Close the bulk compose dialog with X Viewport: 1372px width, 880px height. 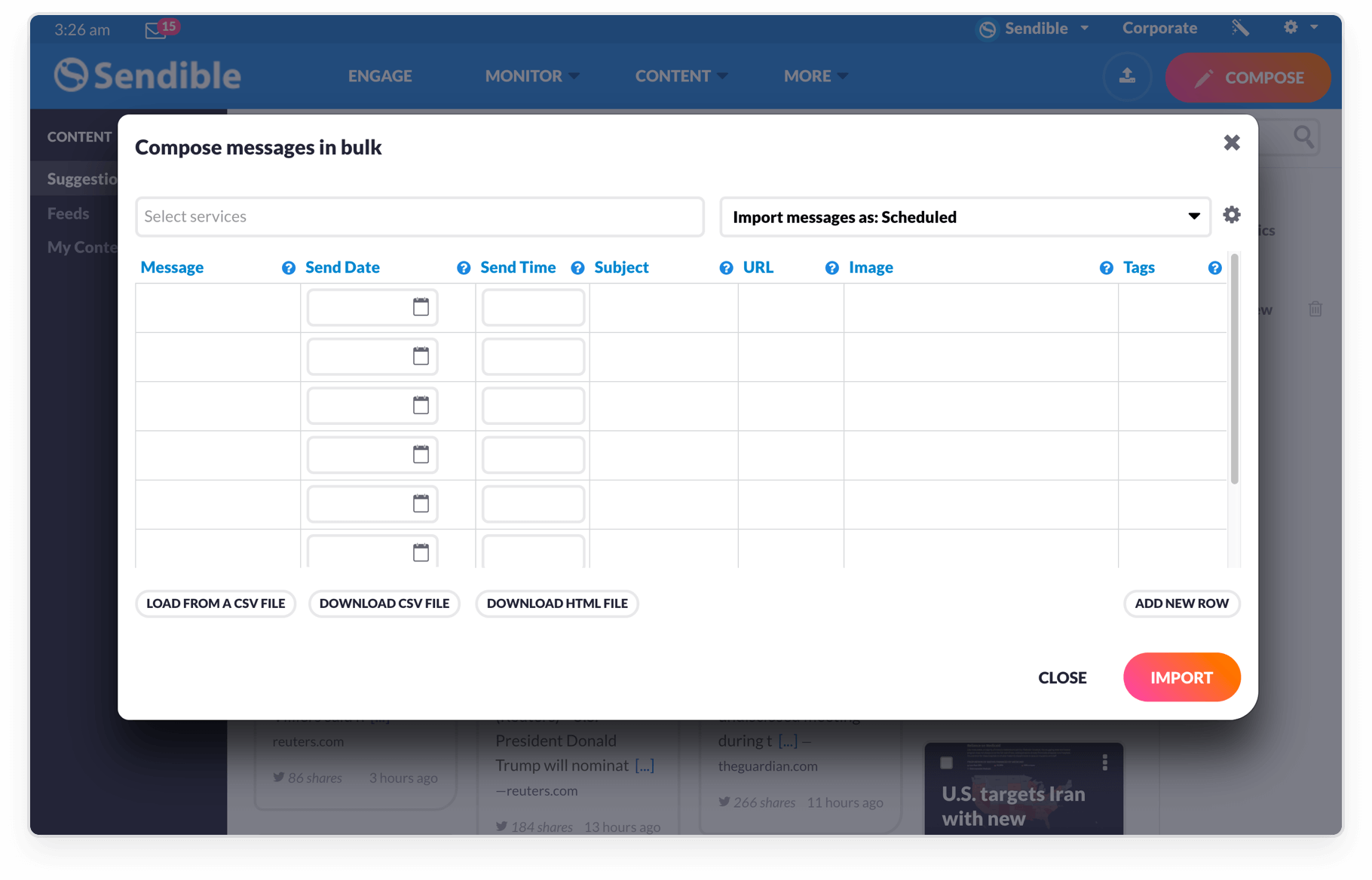(1232, 142)
